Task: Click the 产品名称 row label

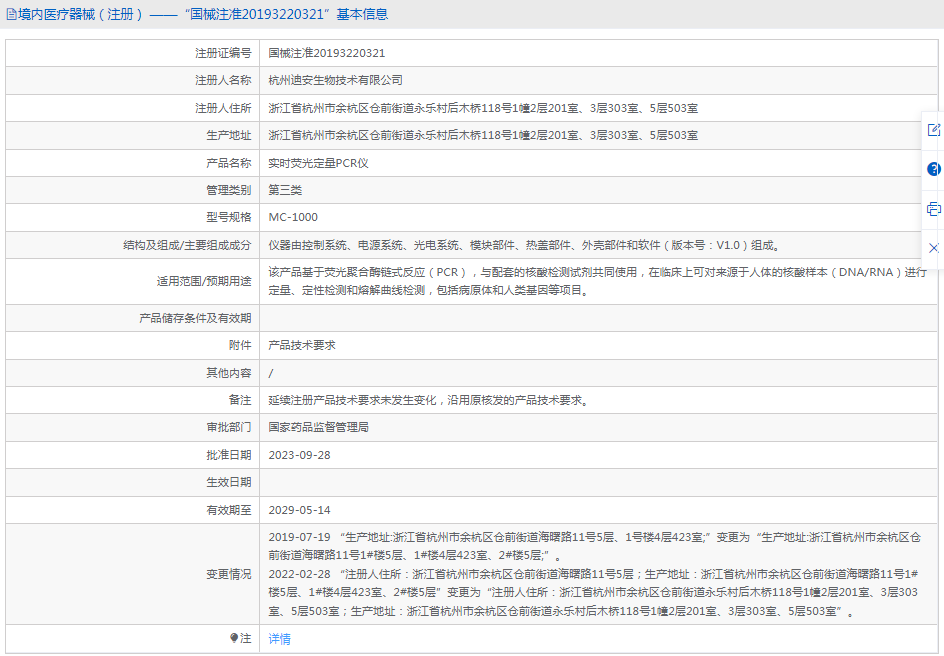Action: (x=229, y=163)
